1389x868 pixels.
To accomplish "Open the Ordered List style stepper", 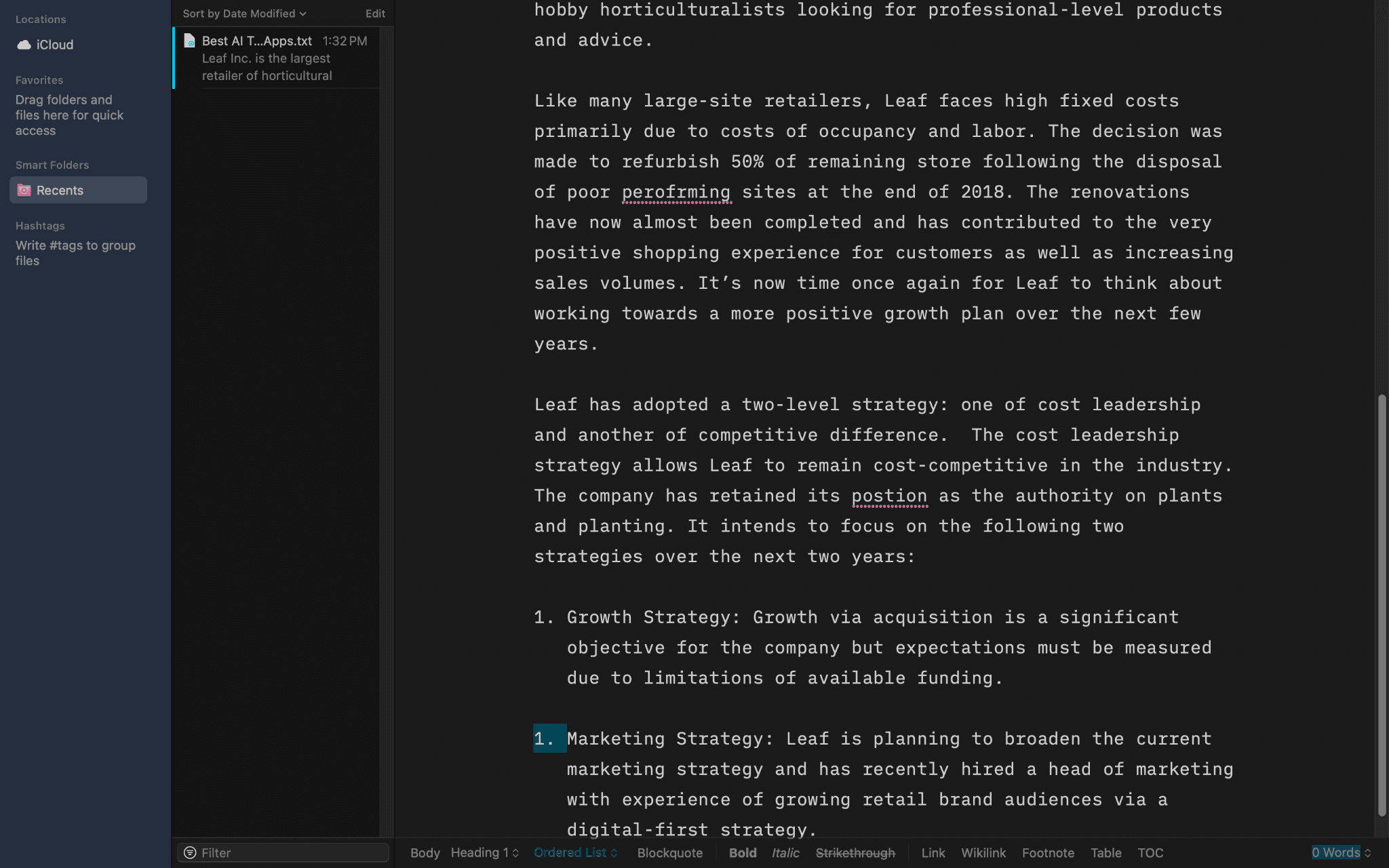I will tap(574, 852).
